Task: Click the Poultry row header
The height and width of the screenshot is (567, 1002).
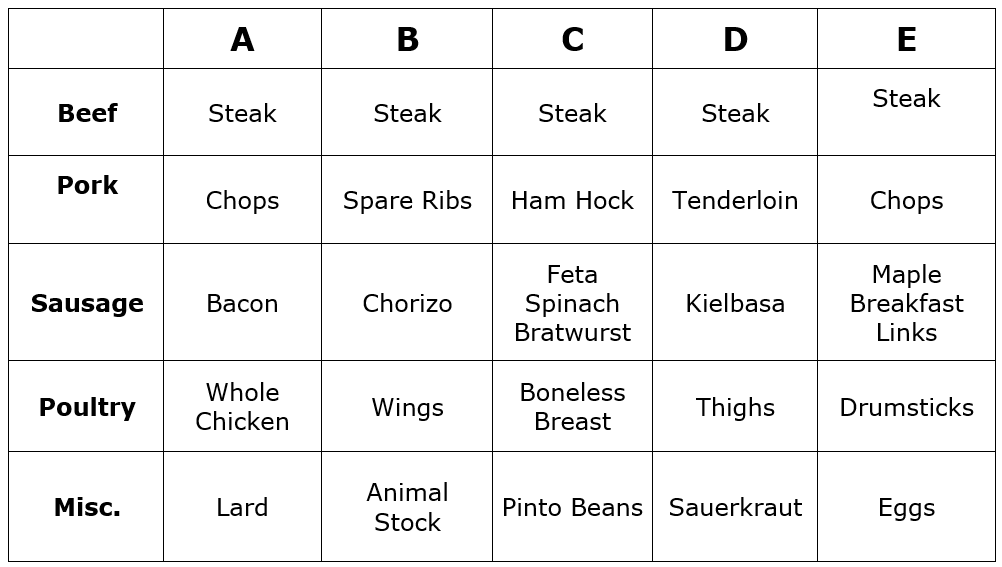Action: click(x=87, y=407)
